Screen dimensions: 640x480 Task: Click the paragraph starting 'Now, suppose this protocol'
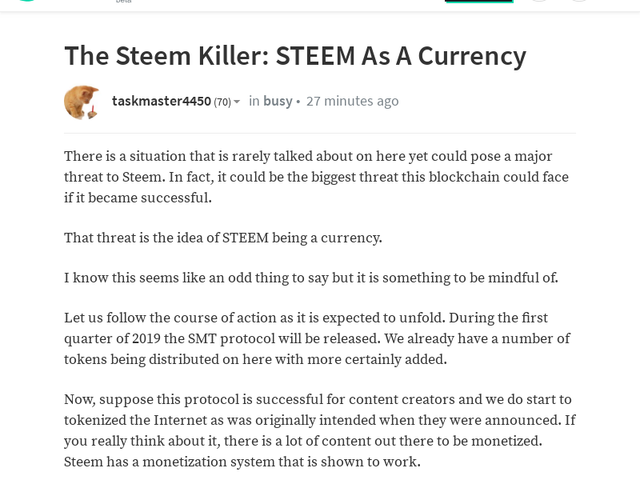319,419
